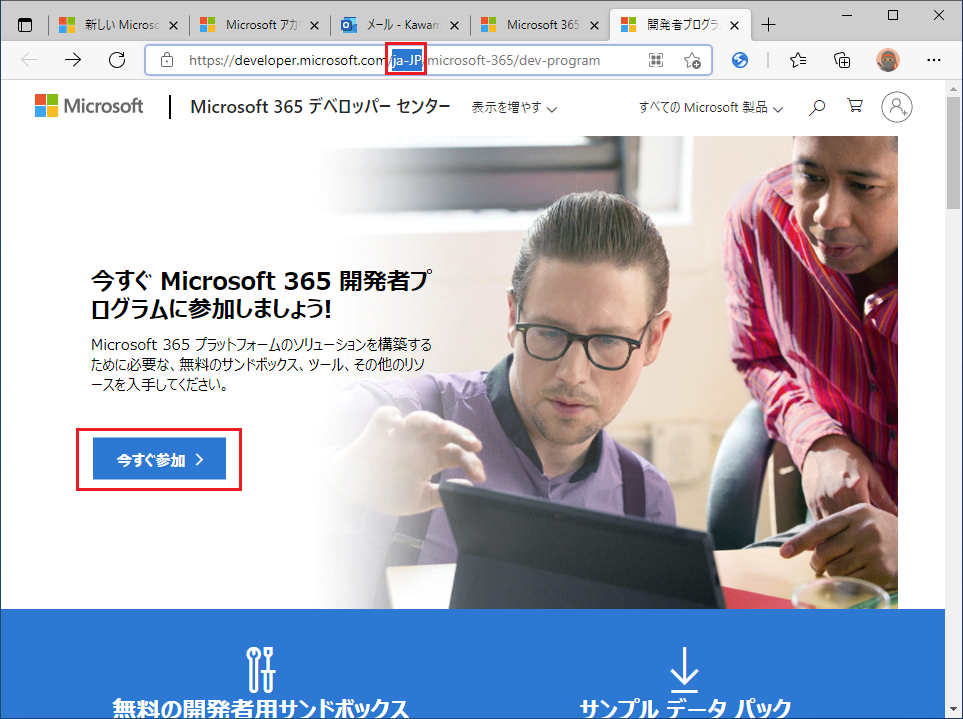The image size is (963, 719).
Task: Click the developer sandbox tools icon
Action: tap(260, 670)
